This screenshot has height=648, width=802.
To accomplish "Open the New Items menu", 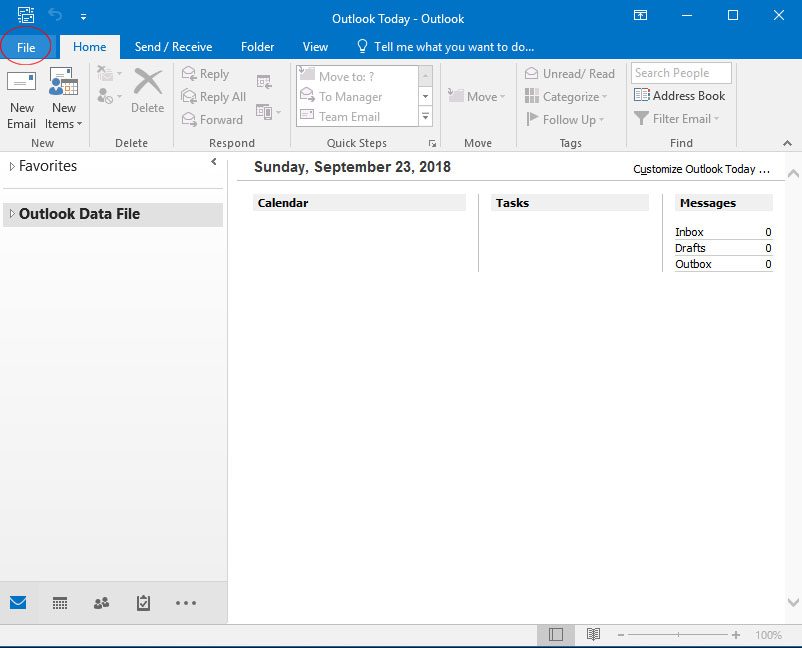I will [63, 100].
